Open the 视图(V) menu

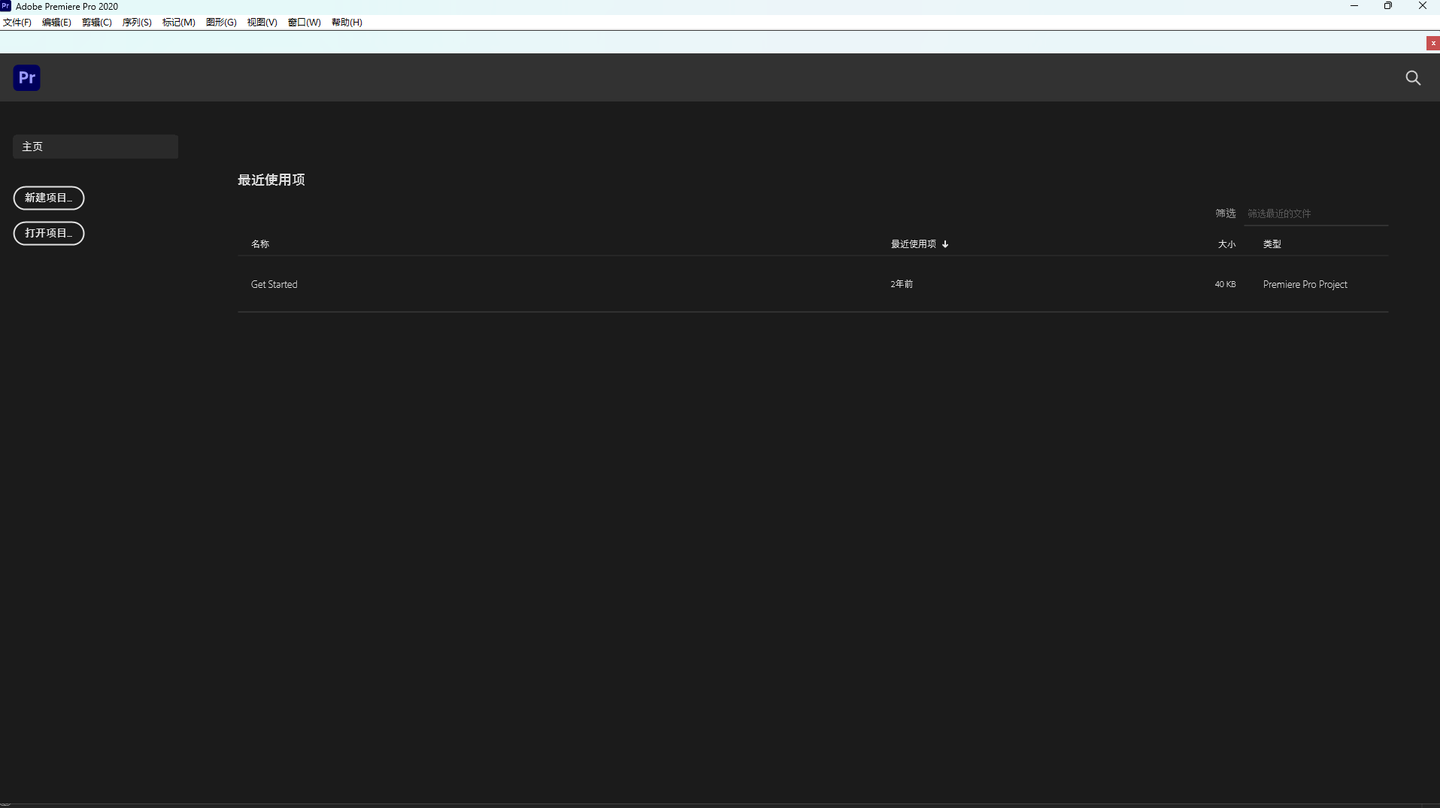pyautogui.click(x=262, y=22)
